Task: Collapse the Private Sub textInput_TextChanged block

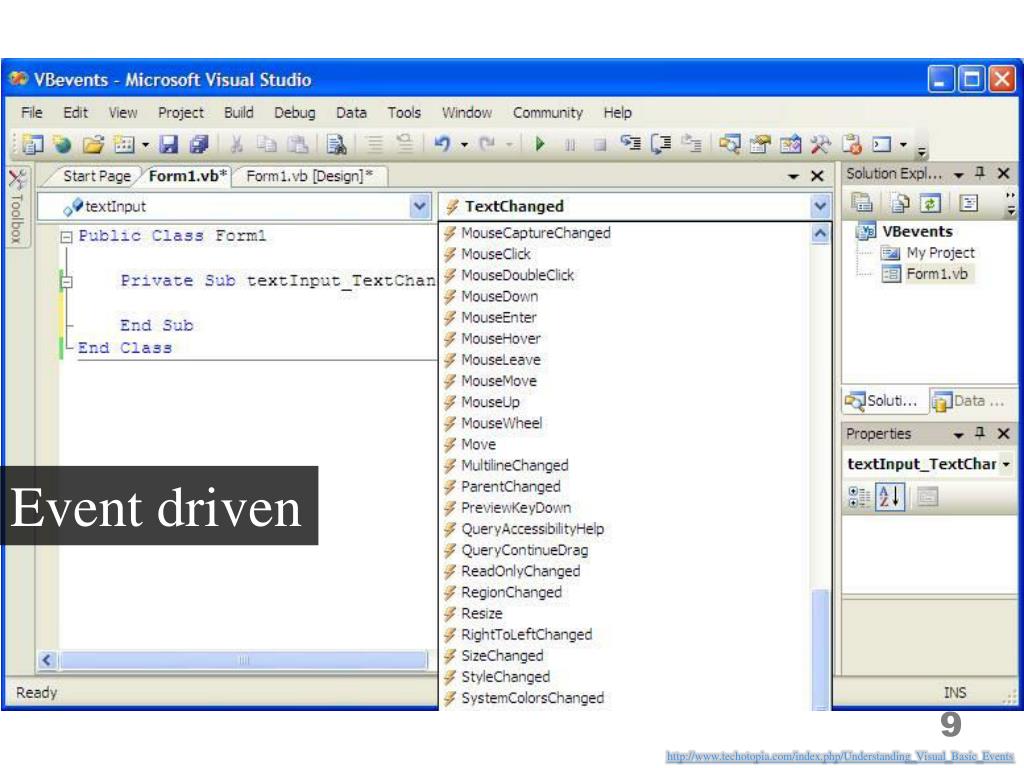Action: pyautogui.click(x=66, y=282)
